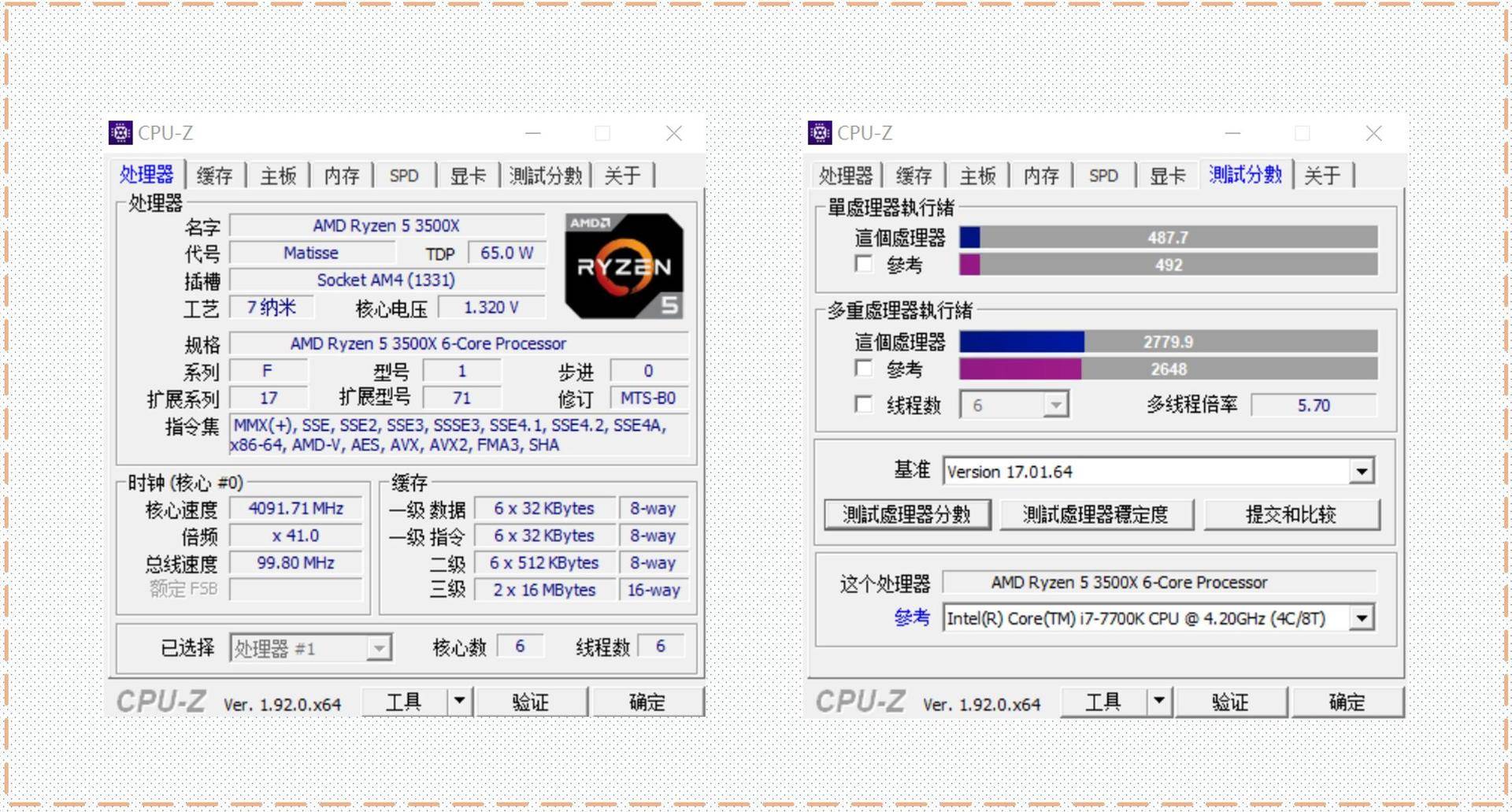Open the 关于 tab in left window
The height and width of the screenshot is (812, 1512).
pyautogui.click(x=622, y=176)
